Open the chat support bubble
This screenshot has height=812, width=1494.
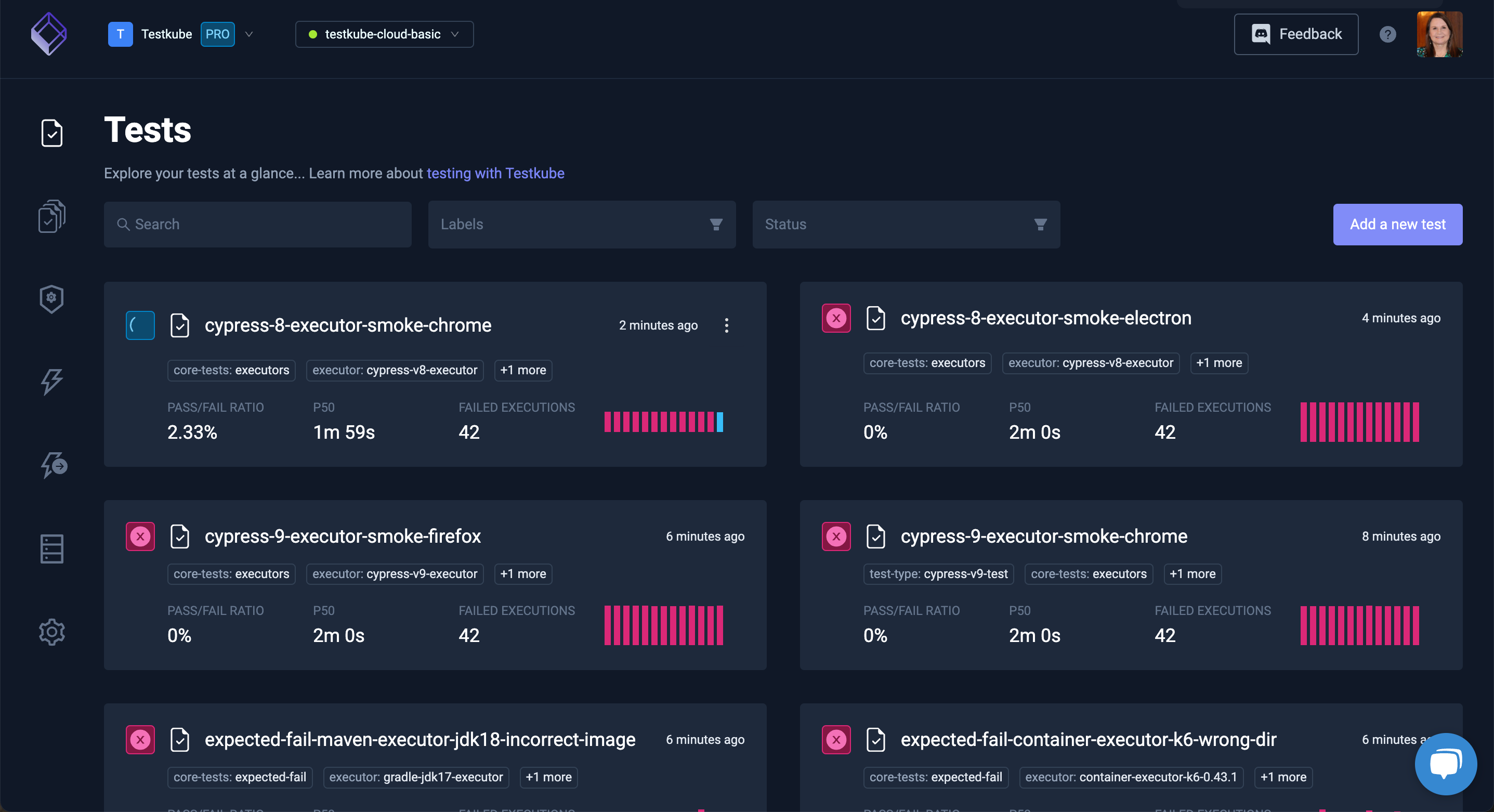1445,764
